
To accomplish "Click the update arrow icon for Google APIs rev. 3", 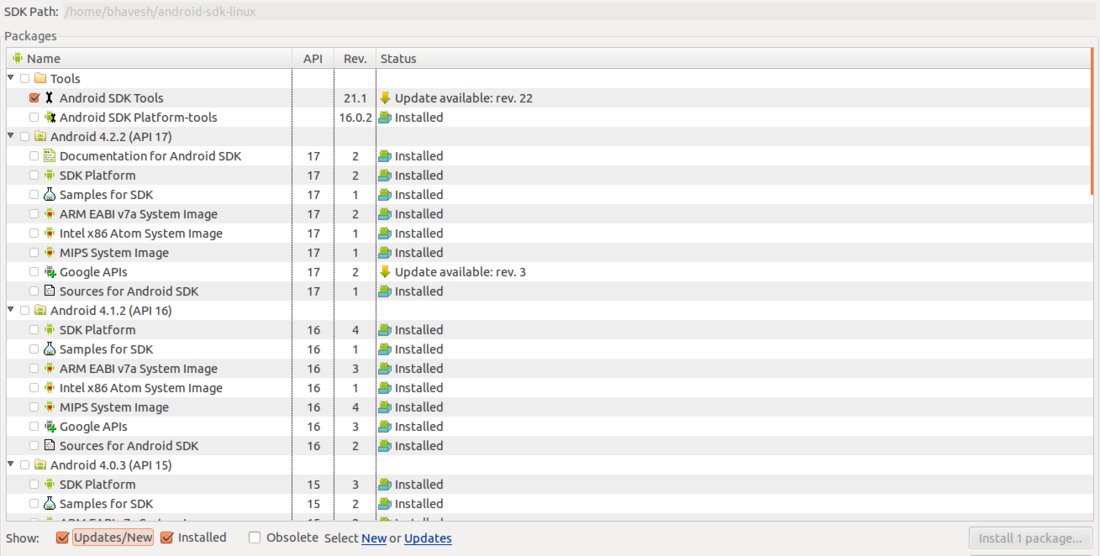I will point(384,272).
